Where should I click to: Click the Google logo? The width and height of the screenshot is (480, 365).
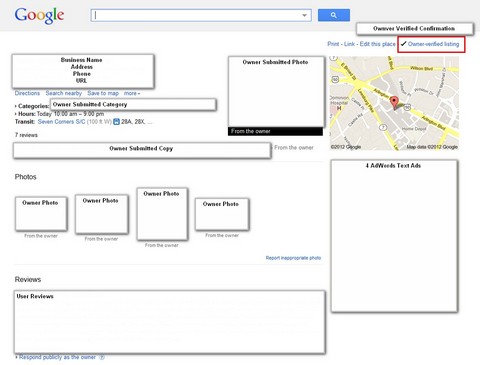(39, 15)
